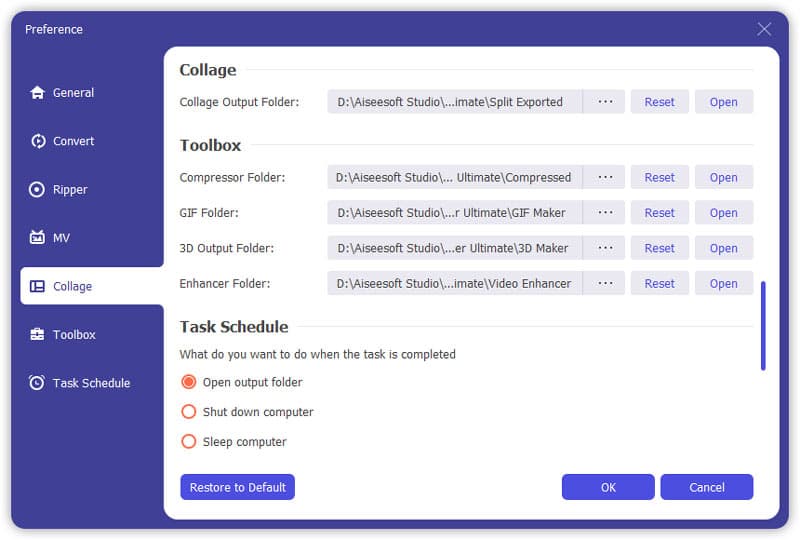This screenshot has height=540, width=800.
Task: Click the Toolbox briefcase icon
Action: click(37, 334)
